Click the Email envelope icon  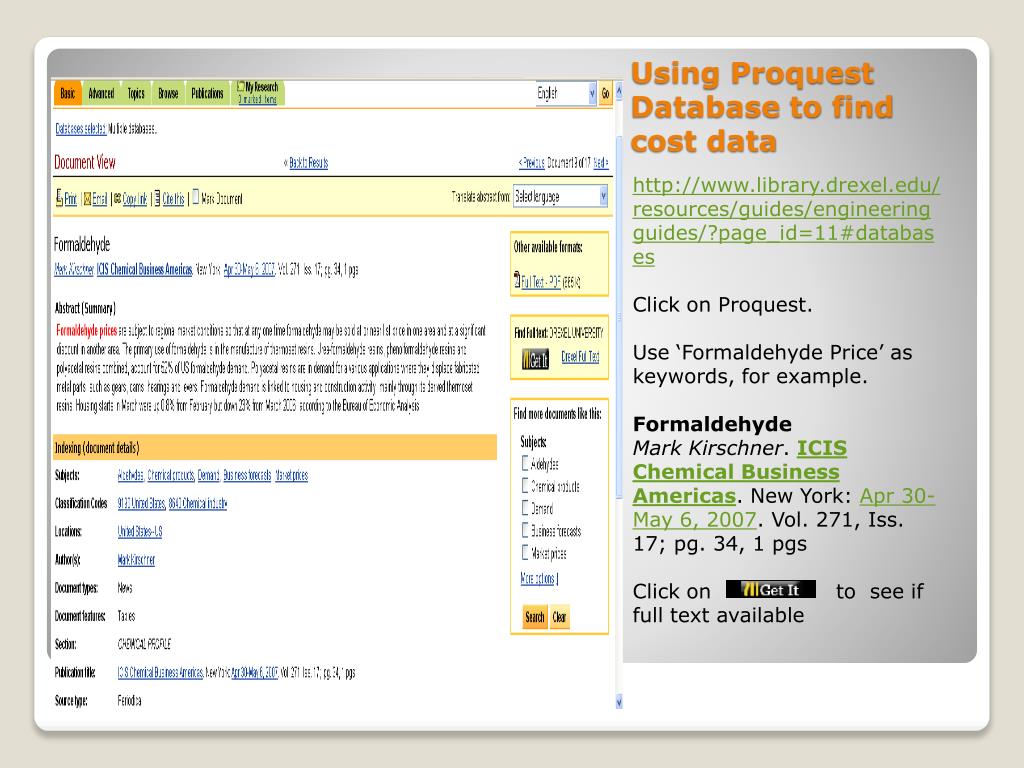[x=87, y=199]
